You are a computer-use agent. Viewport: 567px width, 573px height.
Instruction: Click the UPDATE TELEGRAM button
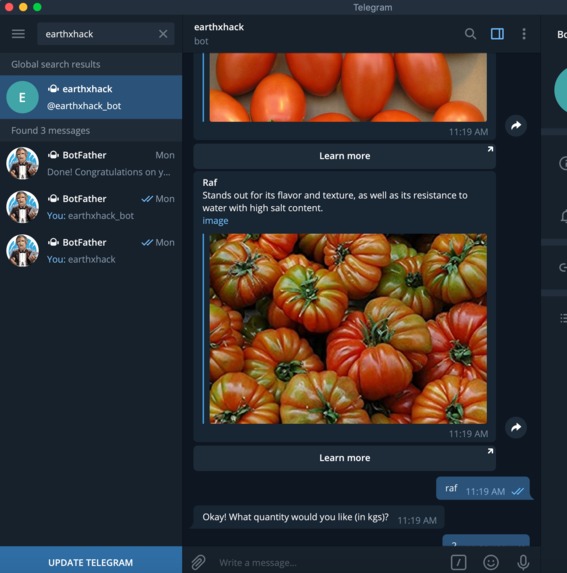pyautogui.click(x=91, y=560)
